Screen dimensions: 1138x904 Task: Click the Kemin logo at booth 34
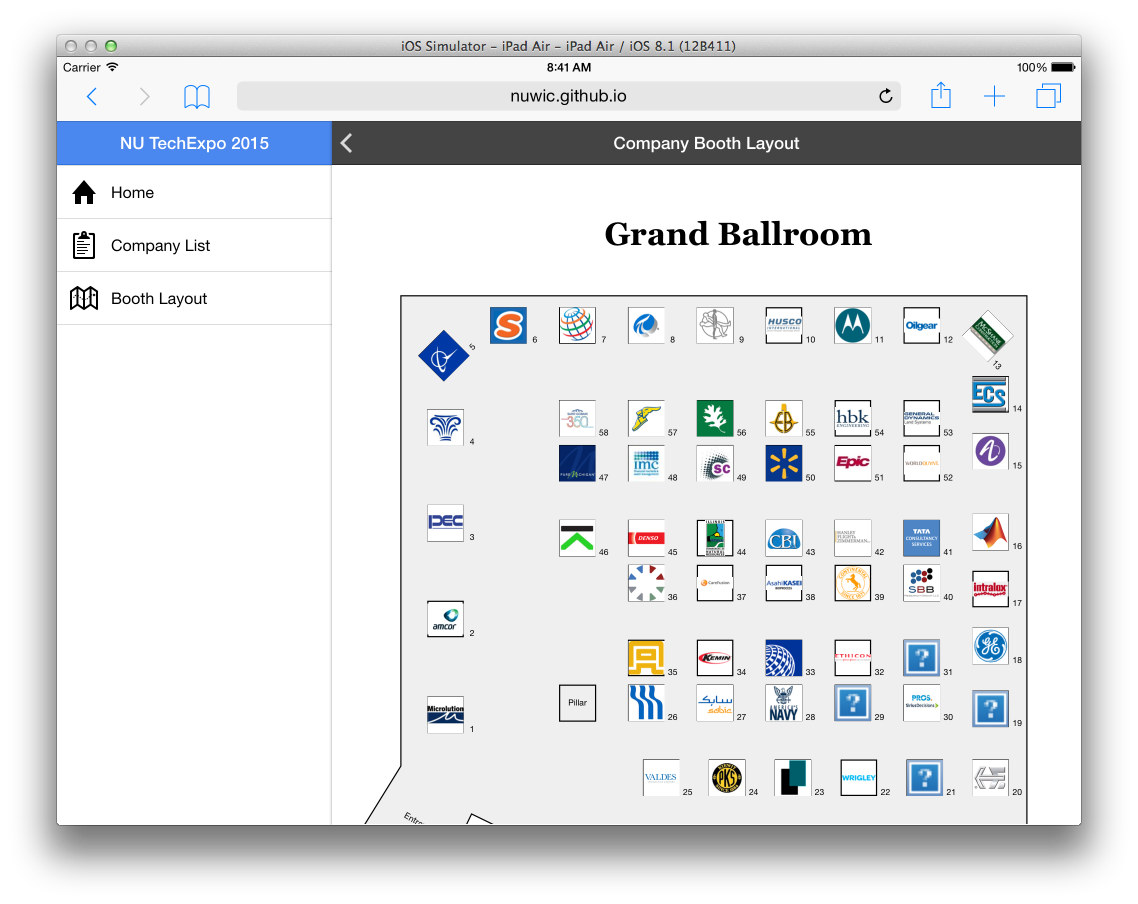pyautogui.click(x=715, y=657)
